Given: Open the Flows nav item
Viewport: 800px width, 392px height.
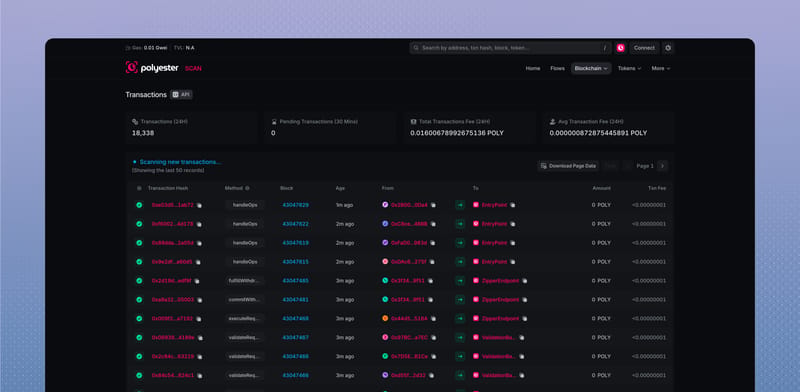Looking at the screenshot, I should 557,68.
